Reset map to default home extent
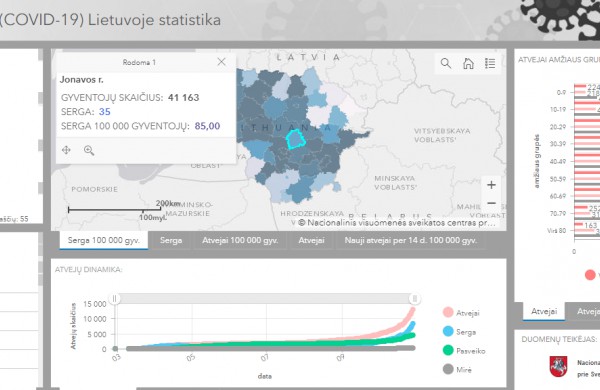This screenshot has height=390, width=600. (x=468, y=63)
